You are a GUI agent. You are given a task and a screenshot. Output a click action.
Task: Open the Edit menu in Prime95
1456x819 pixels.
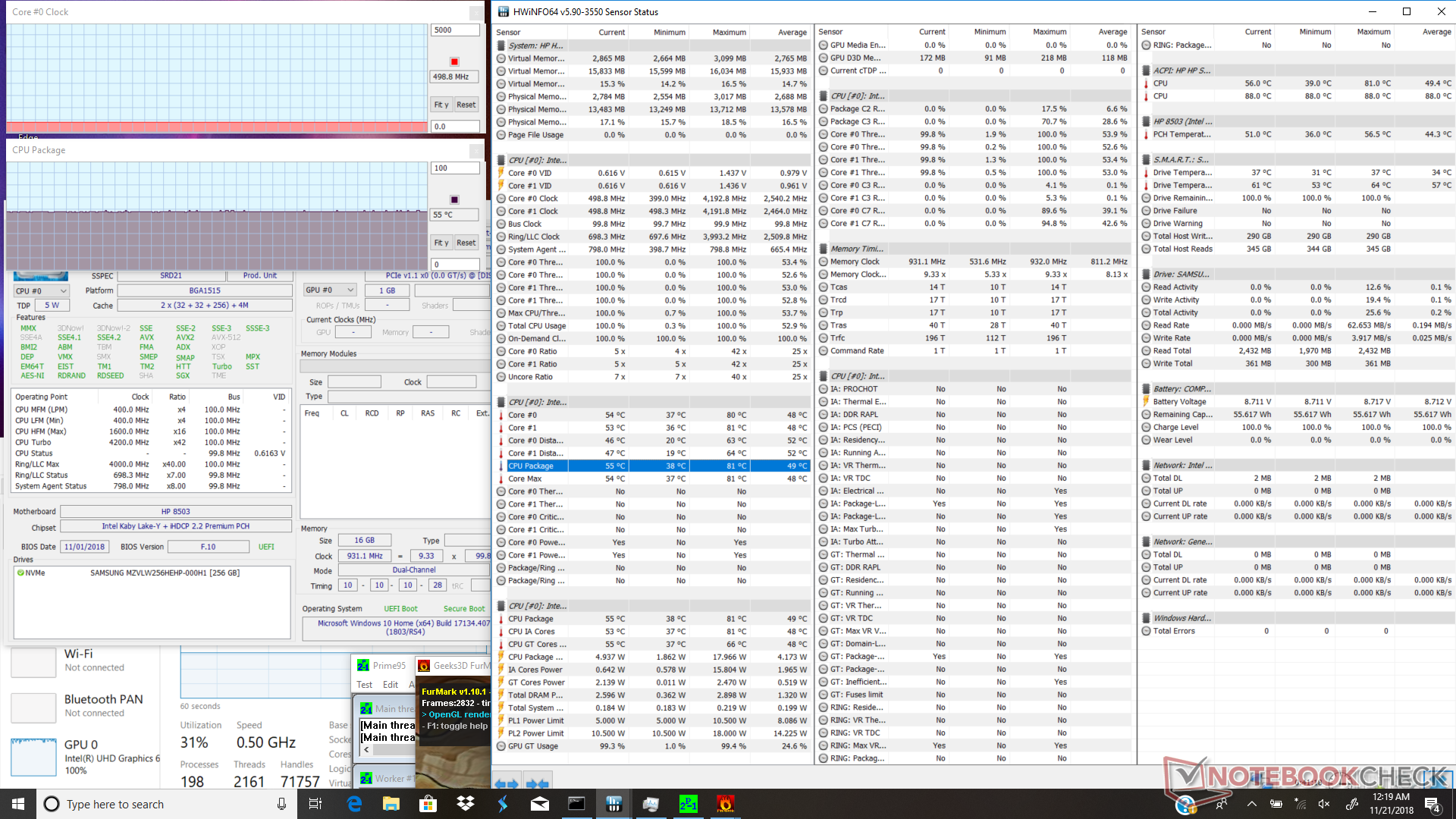(391, 684)
